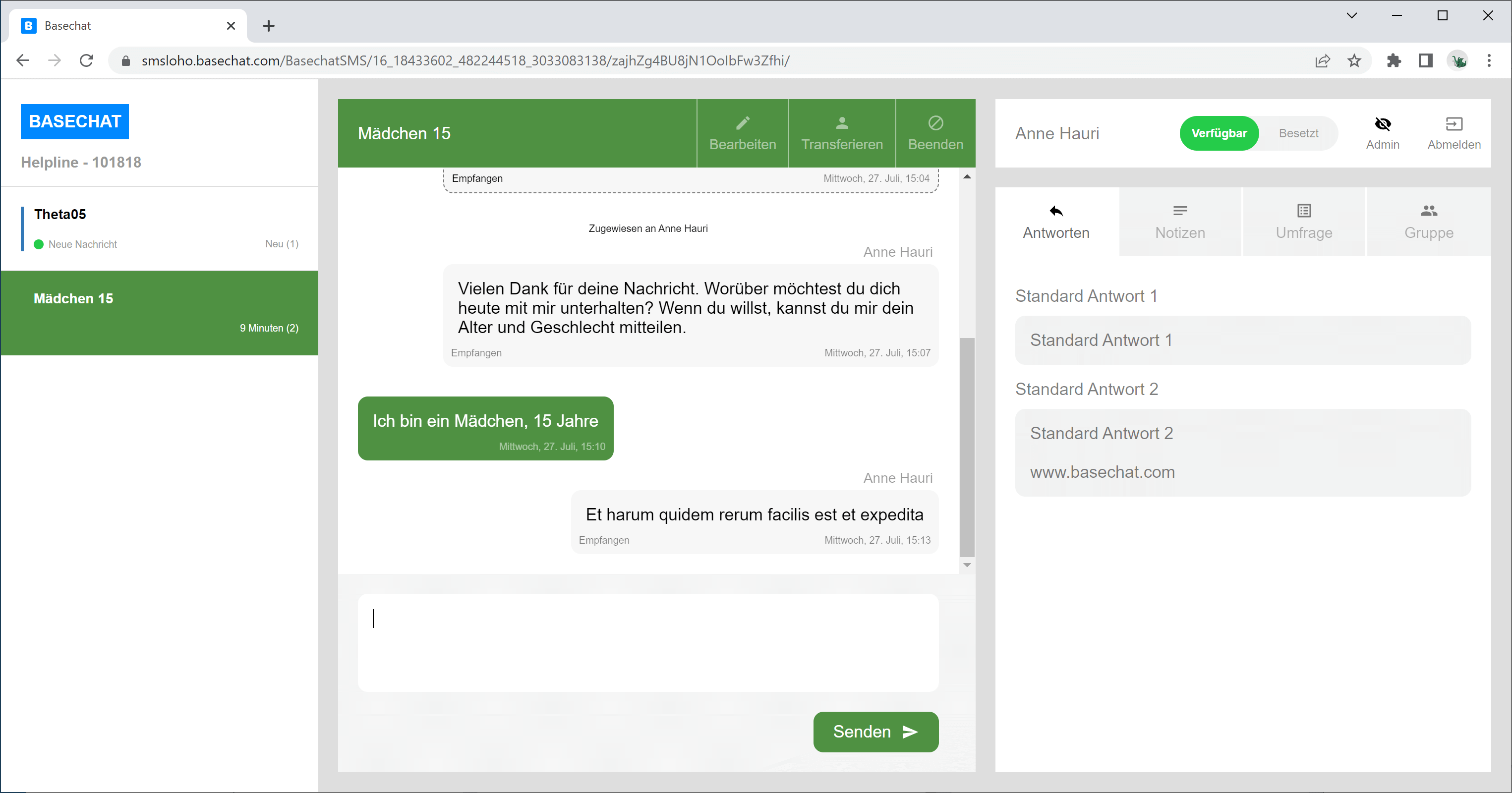Set status to Verfügbar

(x=1219, y=133)
